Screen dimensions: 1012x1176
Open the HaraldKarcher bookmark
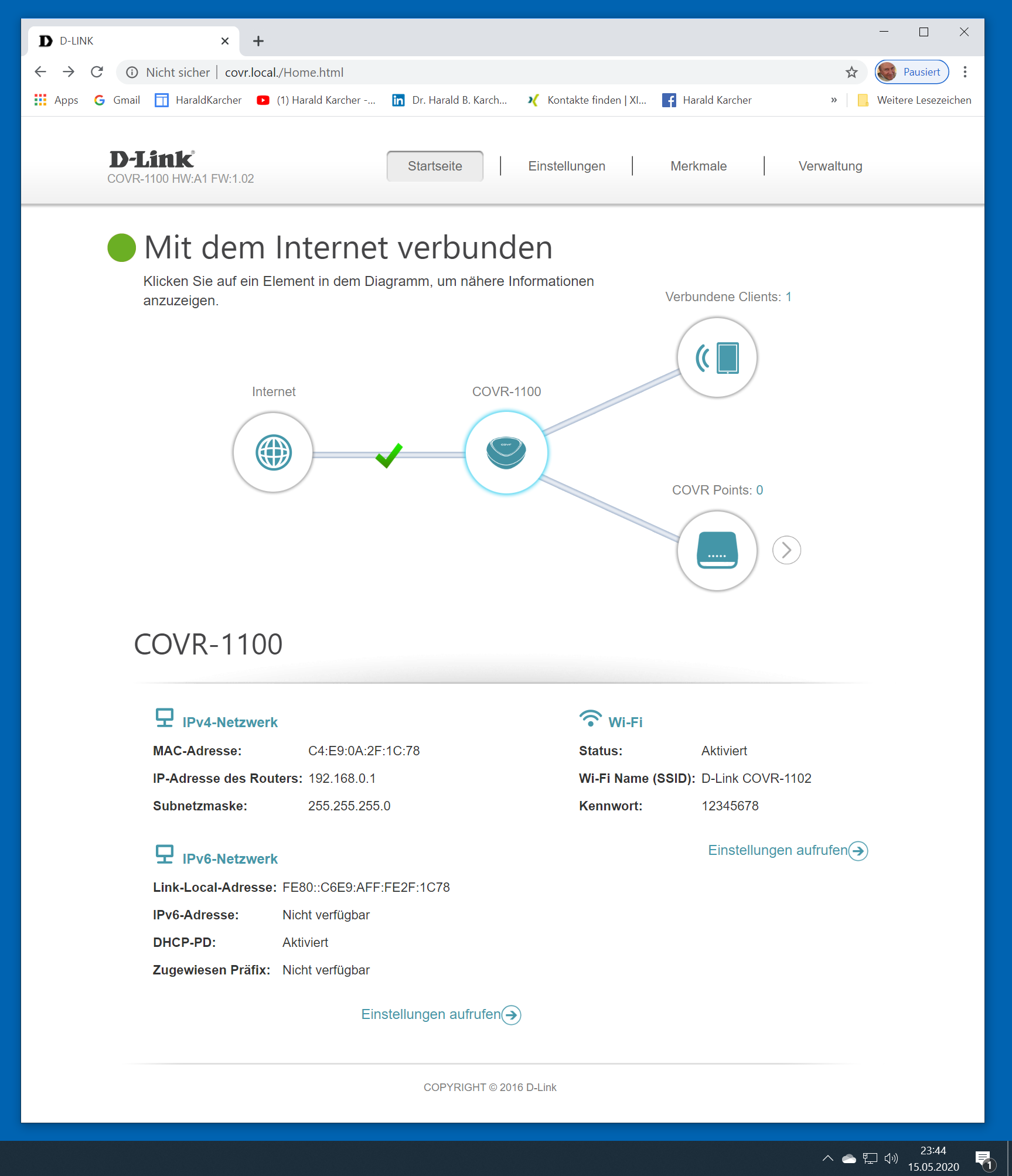[198, 100]
